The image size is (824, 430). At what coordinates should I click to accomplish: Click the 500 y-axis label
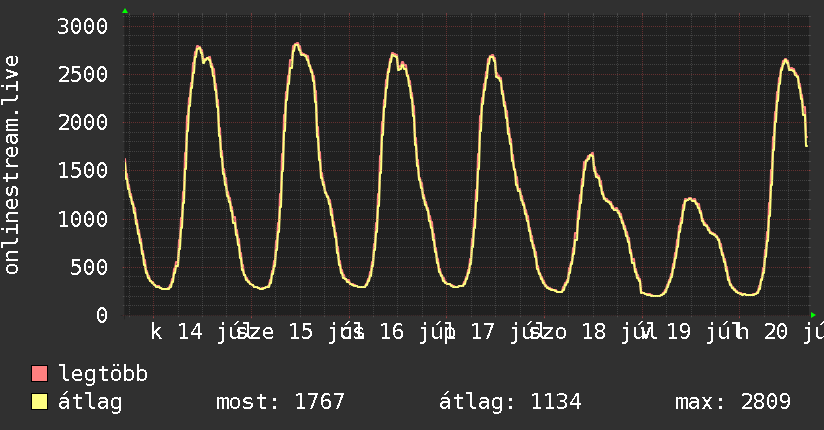tap(89, 267)
